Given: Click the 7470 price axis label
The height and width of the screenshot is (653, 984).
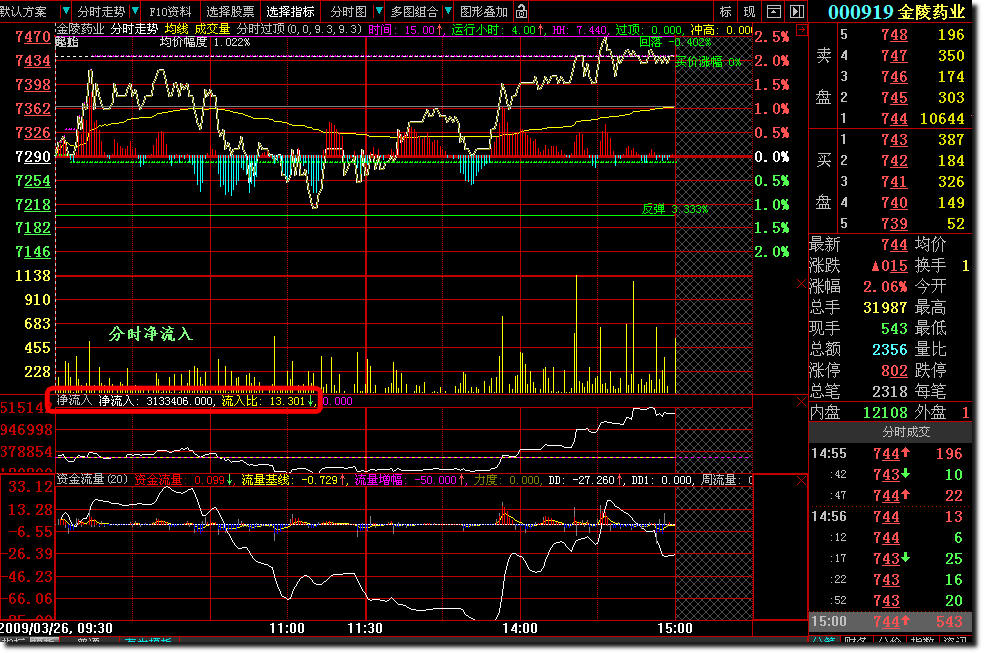Looking at the screenshot, I should click(33, 36).
